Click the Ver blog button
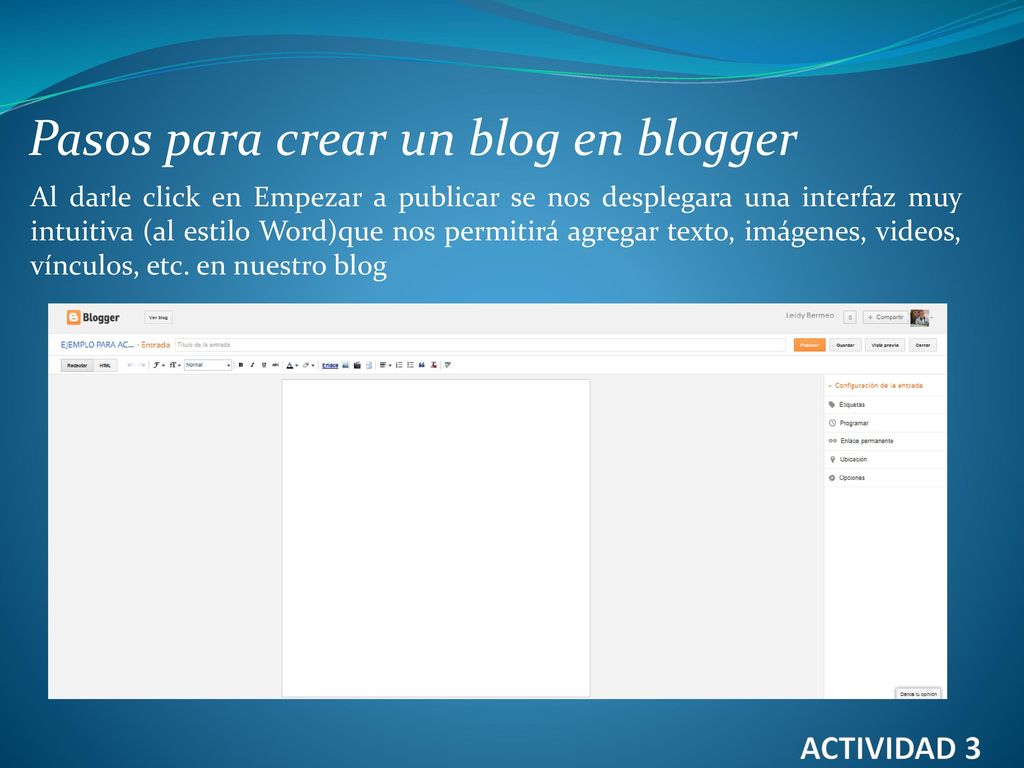Viewport: 1024px width, 768px height. pyautogui.click(x=158, y=318)
